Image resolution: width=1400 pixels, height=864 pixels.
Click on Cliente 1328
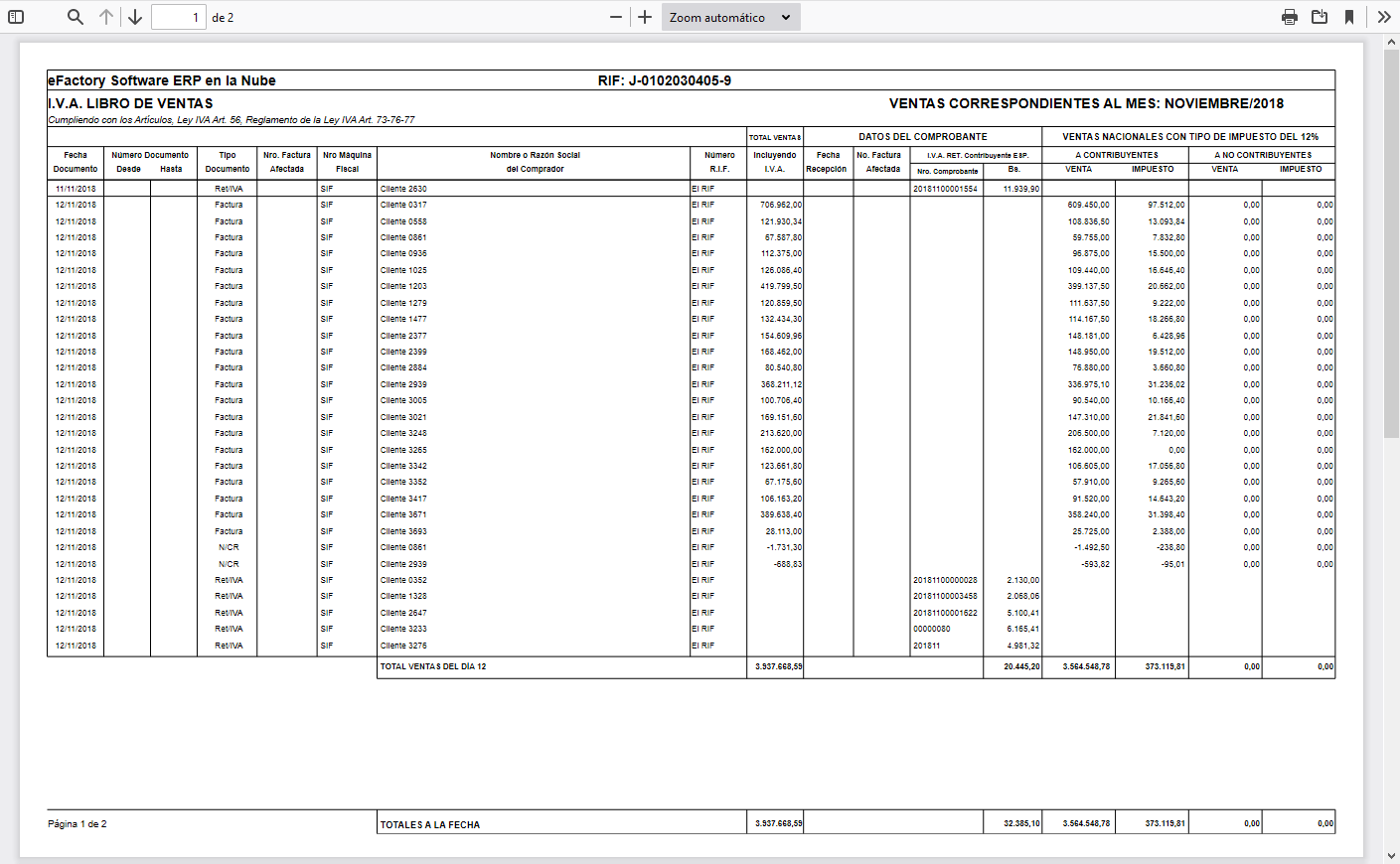coord(403,596)
